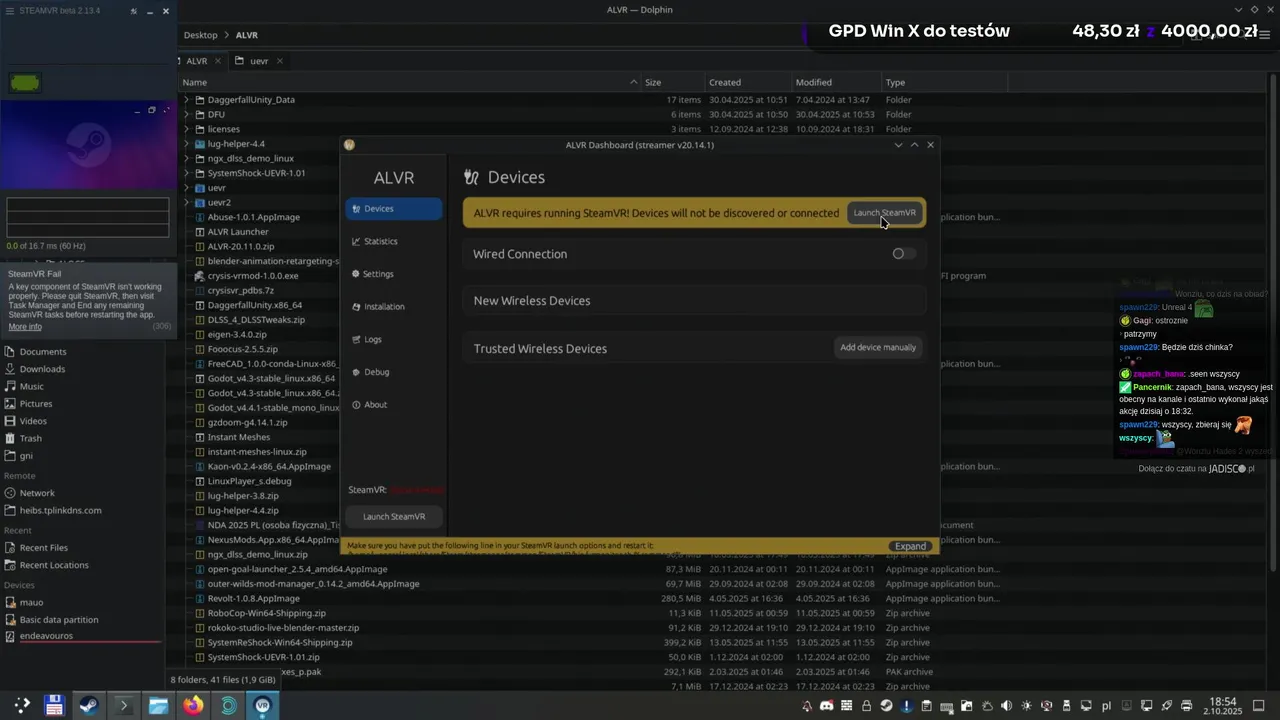Open Firefox from the taskbar
This screenshot has height=720, width=1280.
193,705
